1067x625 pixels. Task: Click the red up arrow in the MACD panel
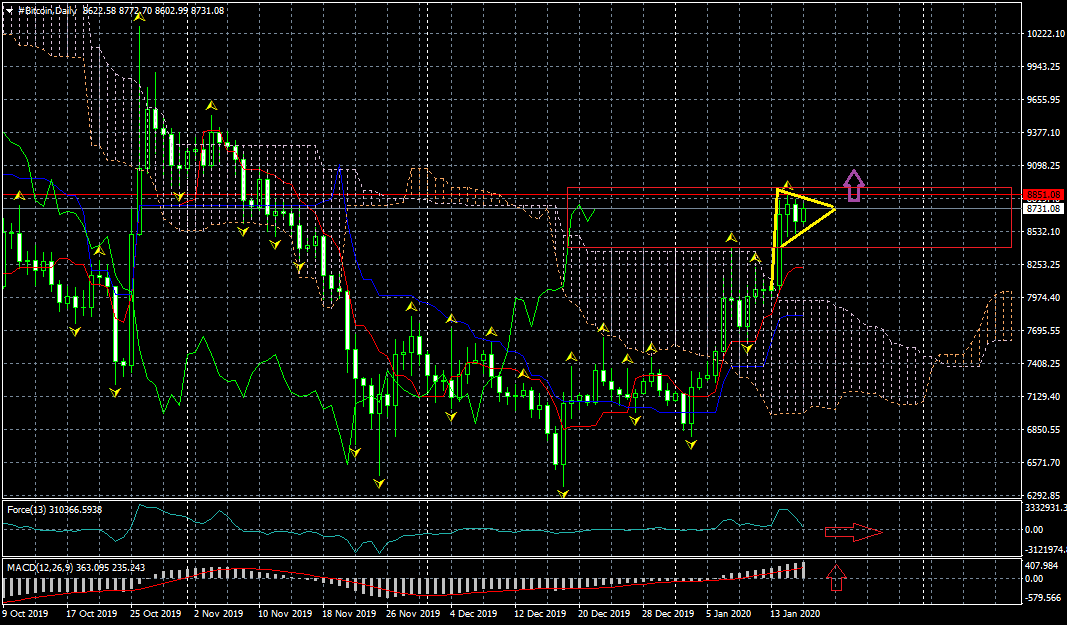click(837, 576)
